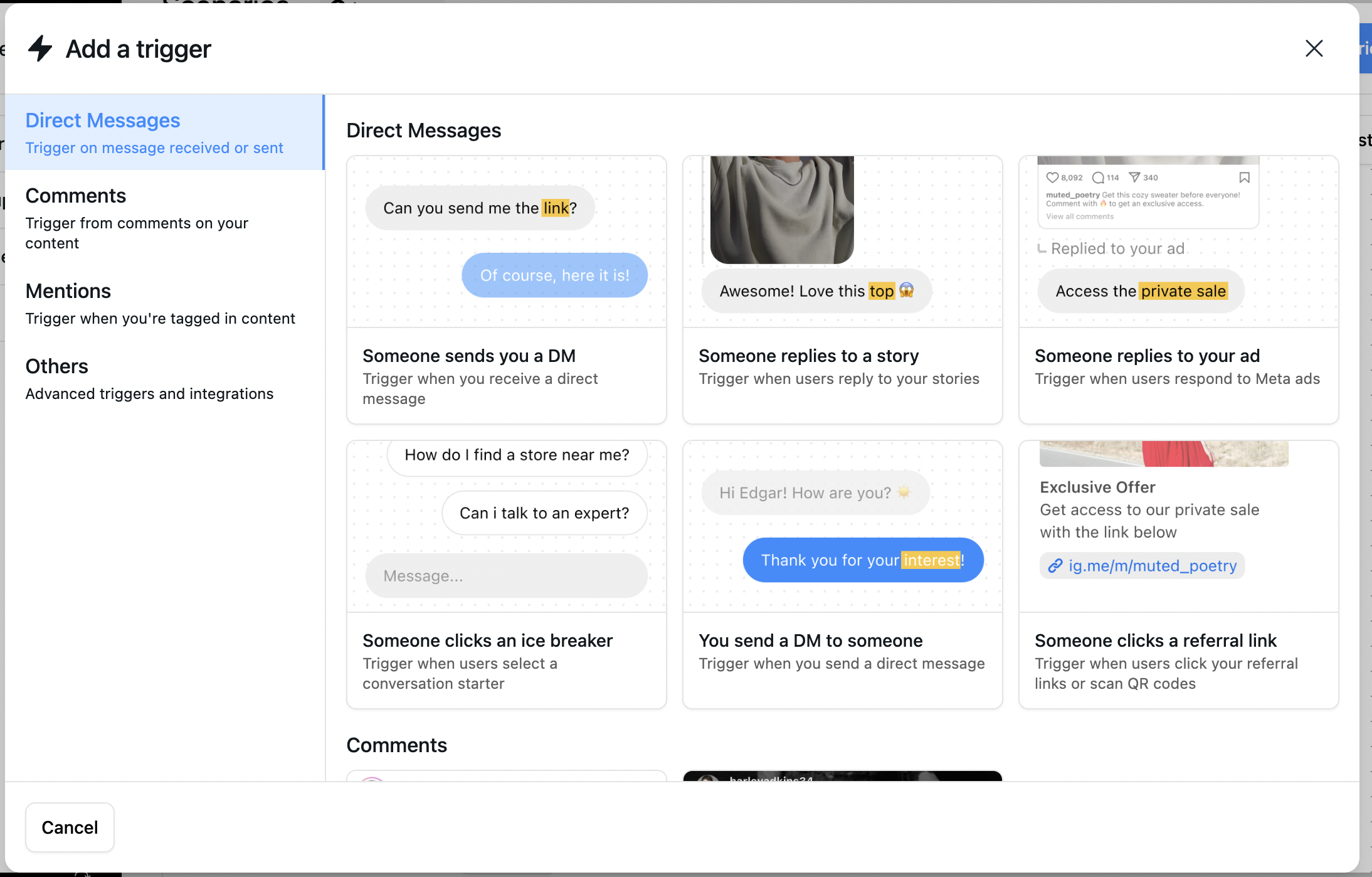The height and width of the screenshot is (877, 1372).
Task: Select Direct Messages in the sidebar
Action: 102,120
